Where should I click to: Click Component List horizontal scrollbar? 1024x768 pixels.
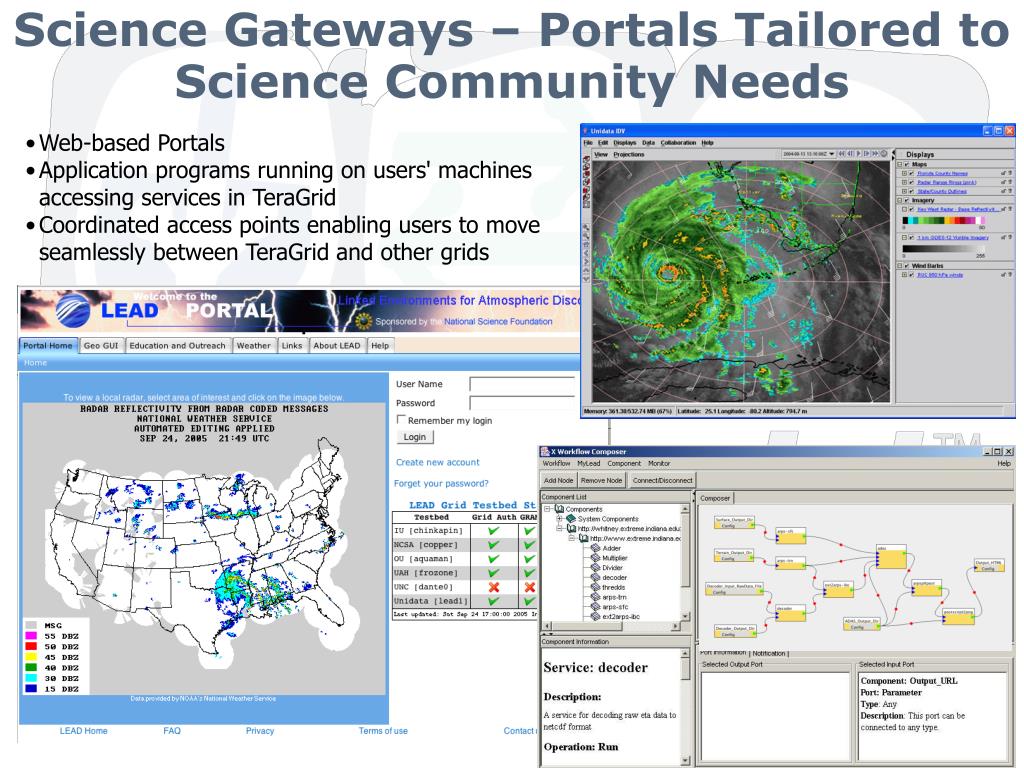611,626
